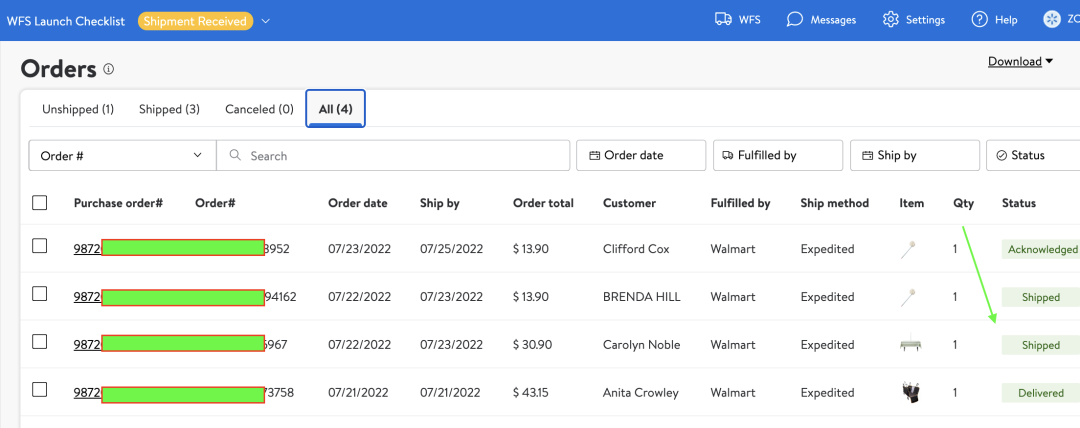This screenshot has height=428, width=1080.
Task: Click Clifford Cox order item thumbnail
Action: 908,250
